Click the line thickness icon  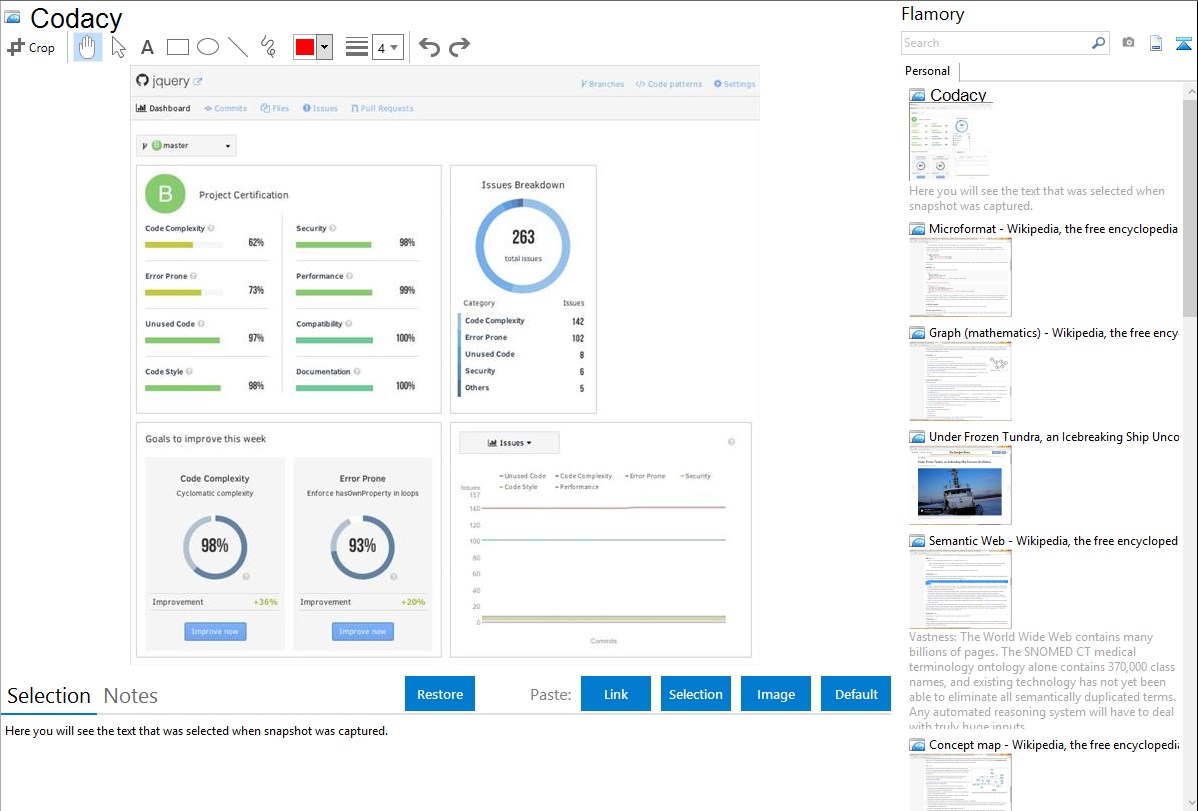click(356, 47)
